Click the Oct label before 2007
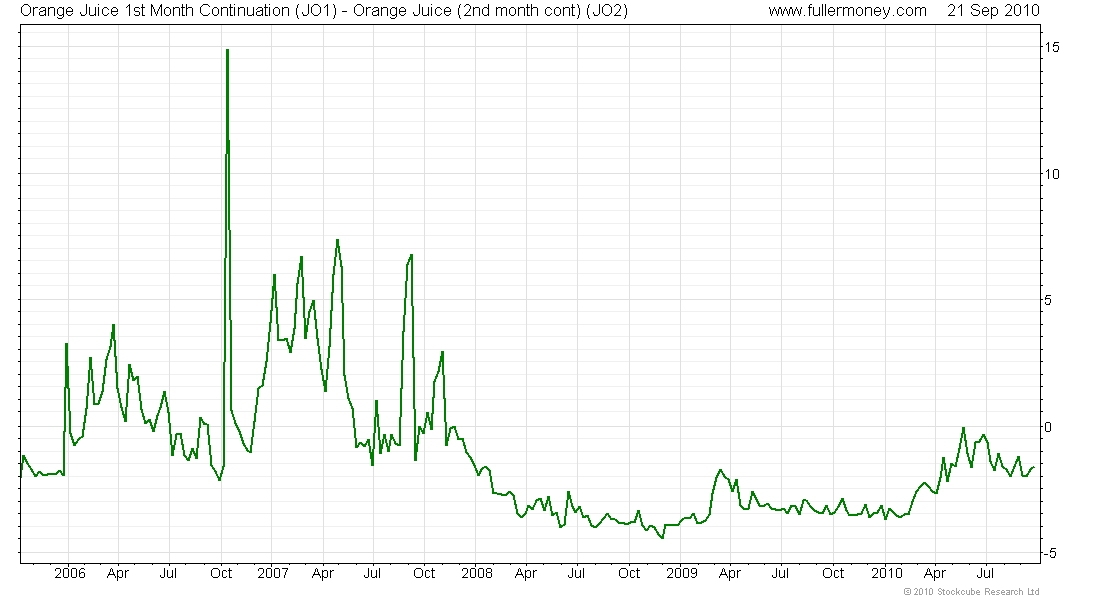The image size is (1100, 600). coord(221,573)
